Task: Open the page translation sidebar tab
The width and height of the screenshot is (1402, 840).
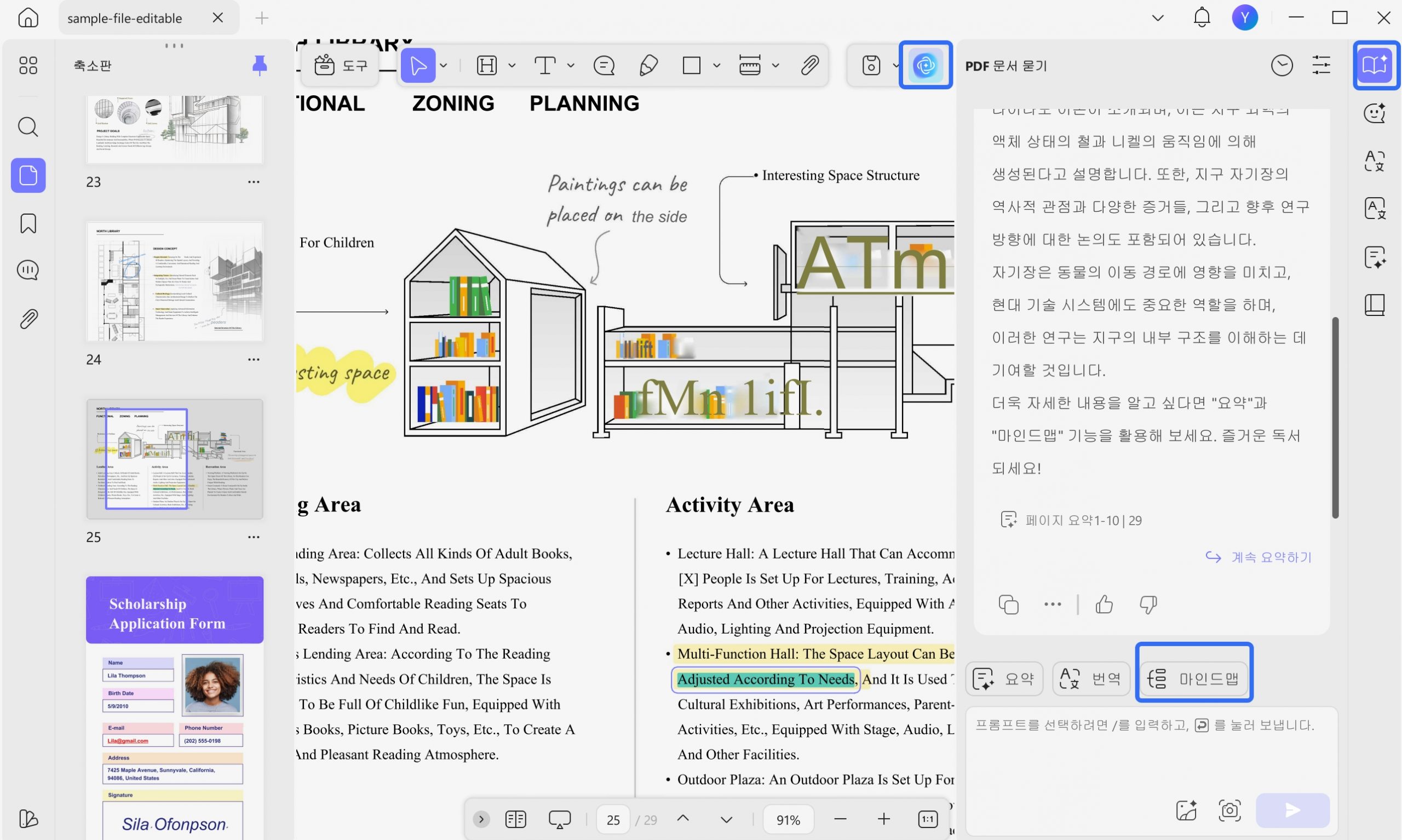Action: [x=1375, y=209]
